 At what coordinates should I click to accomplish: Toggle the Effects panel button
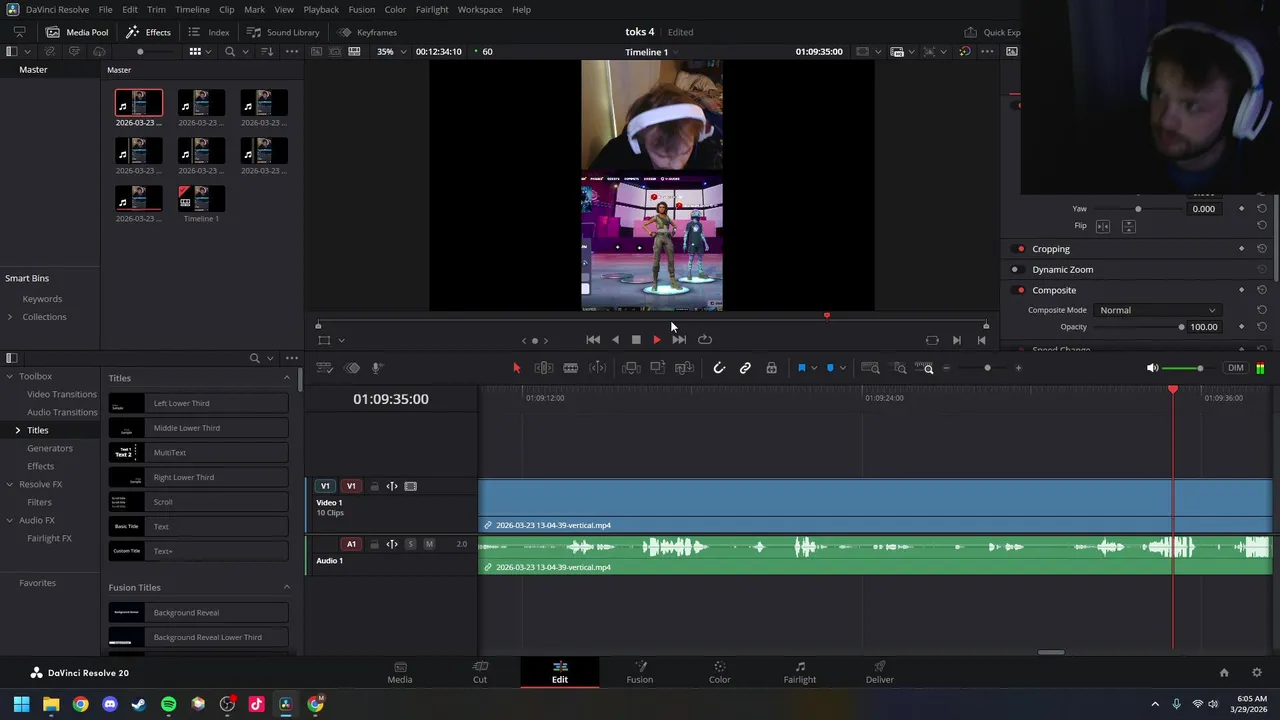click(x=148, y=32)
